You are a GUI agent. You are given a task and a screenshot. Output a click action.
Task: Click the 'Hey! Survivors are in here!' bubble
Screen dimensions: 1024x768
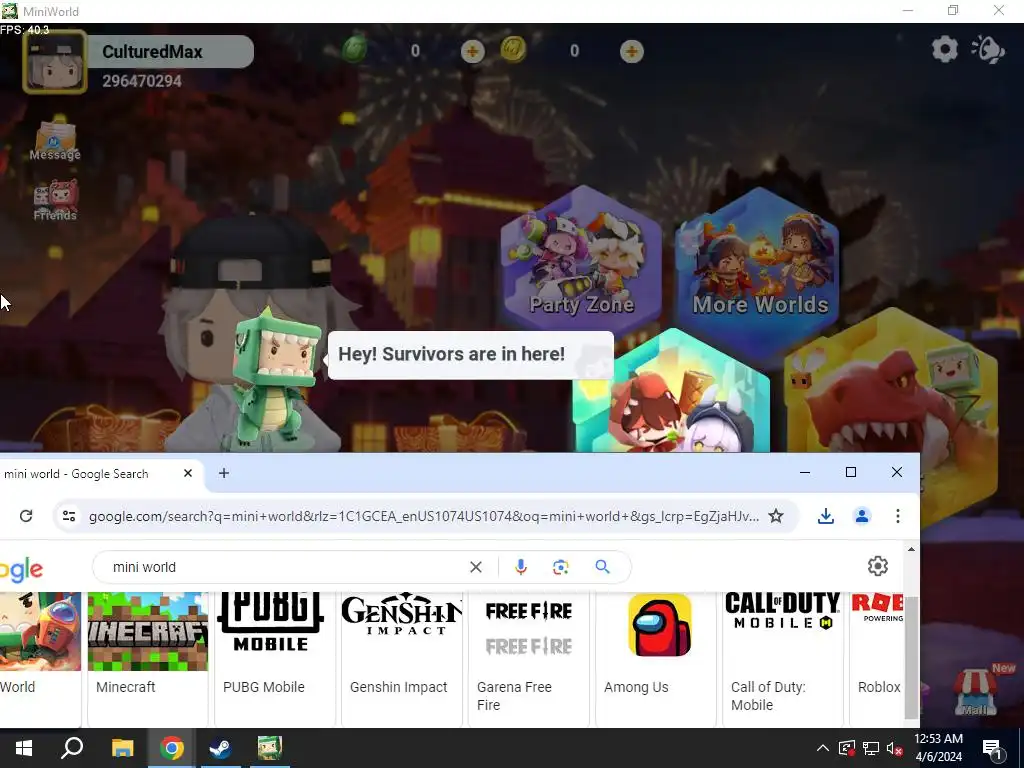(x=470, y=355)
